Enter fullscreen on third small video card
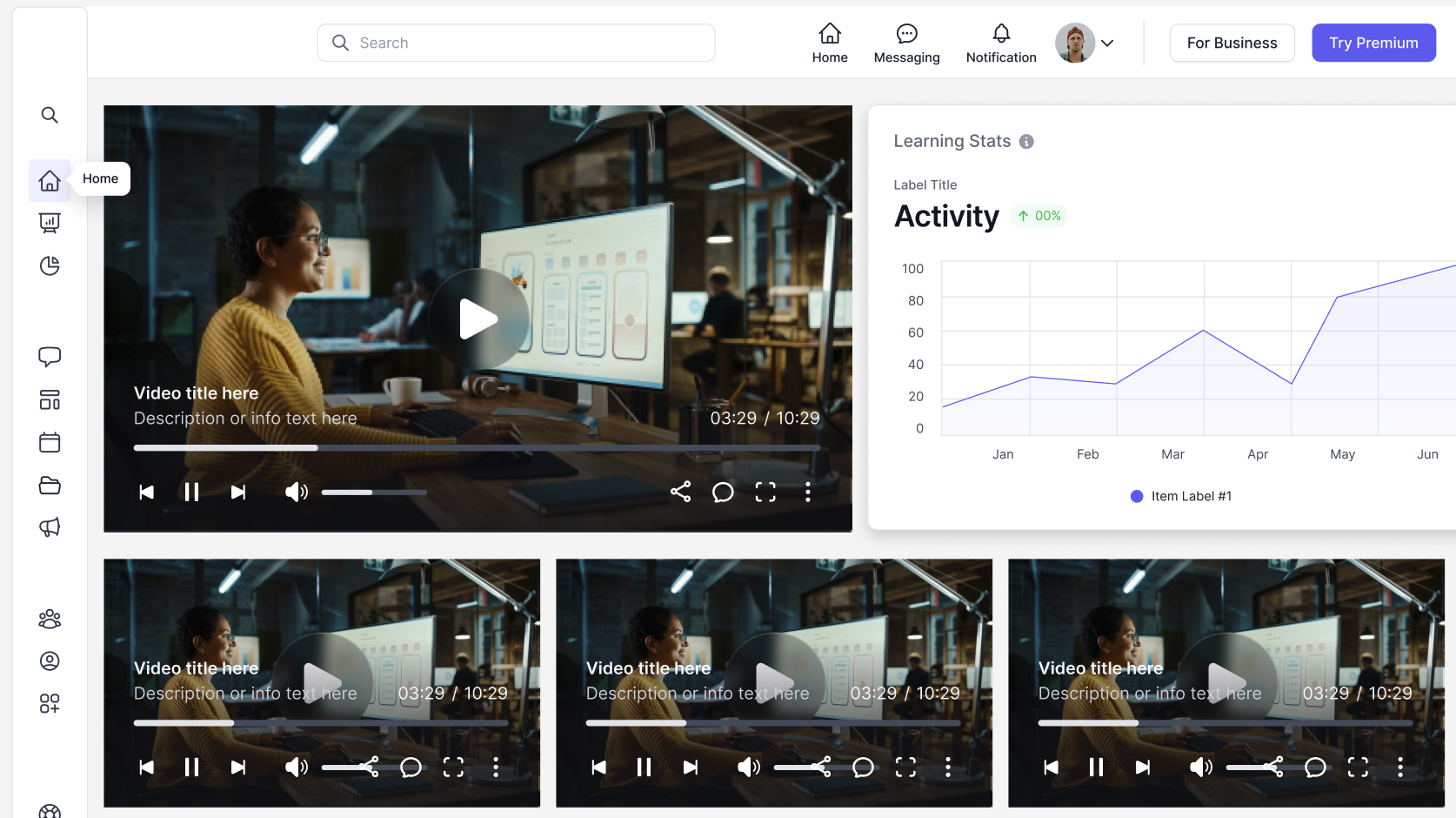The width and height of the screenshot is (1456, 818). [x=1358, y=767]
